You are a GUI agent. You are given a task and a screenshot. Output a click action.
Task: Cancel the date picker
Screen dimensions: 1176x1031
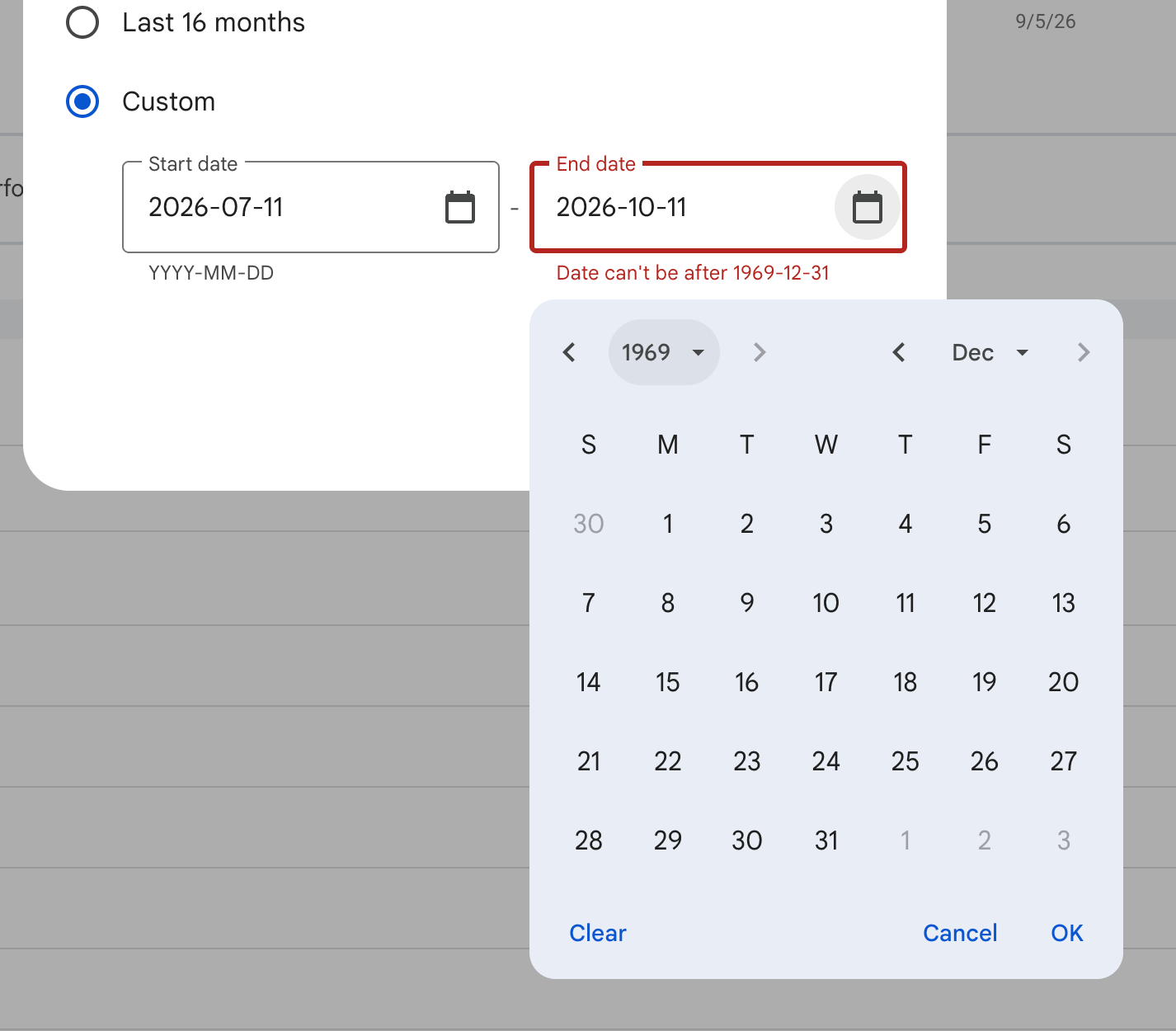(960, 933)
